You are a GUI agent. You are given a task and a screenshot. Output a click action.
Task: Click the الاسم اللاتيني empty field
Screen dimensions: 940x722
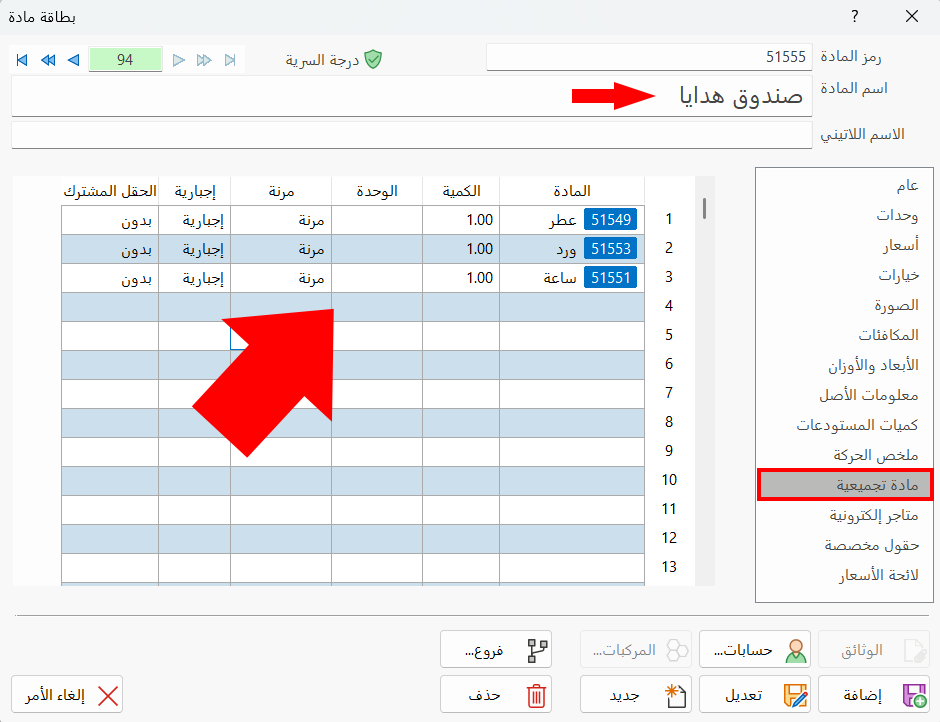[x=412, y=135]
